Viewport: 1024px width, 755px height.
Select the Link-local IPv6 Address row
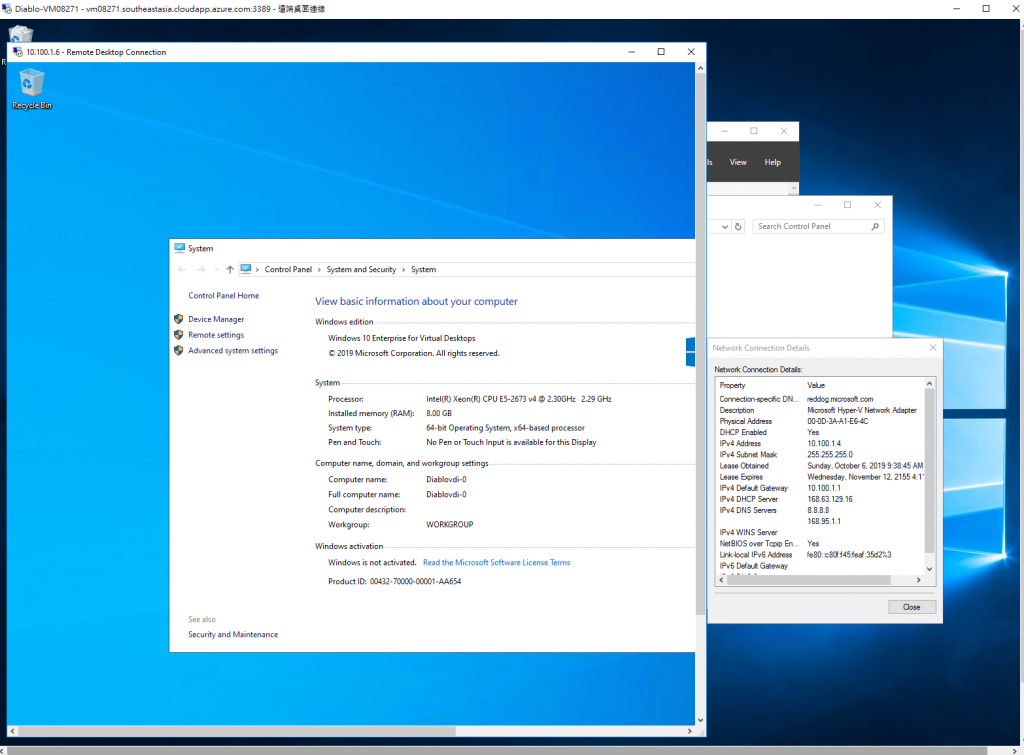[820, 554]
